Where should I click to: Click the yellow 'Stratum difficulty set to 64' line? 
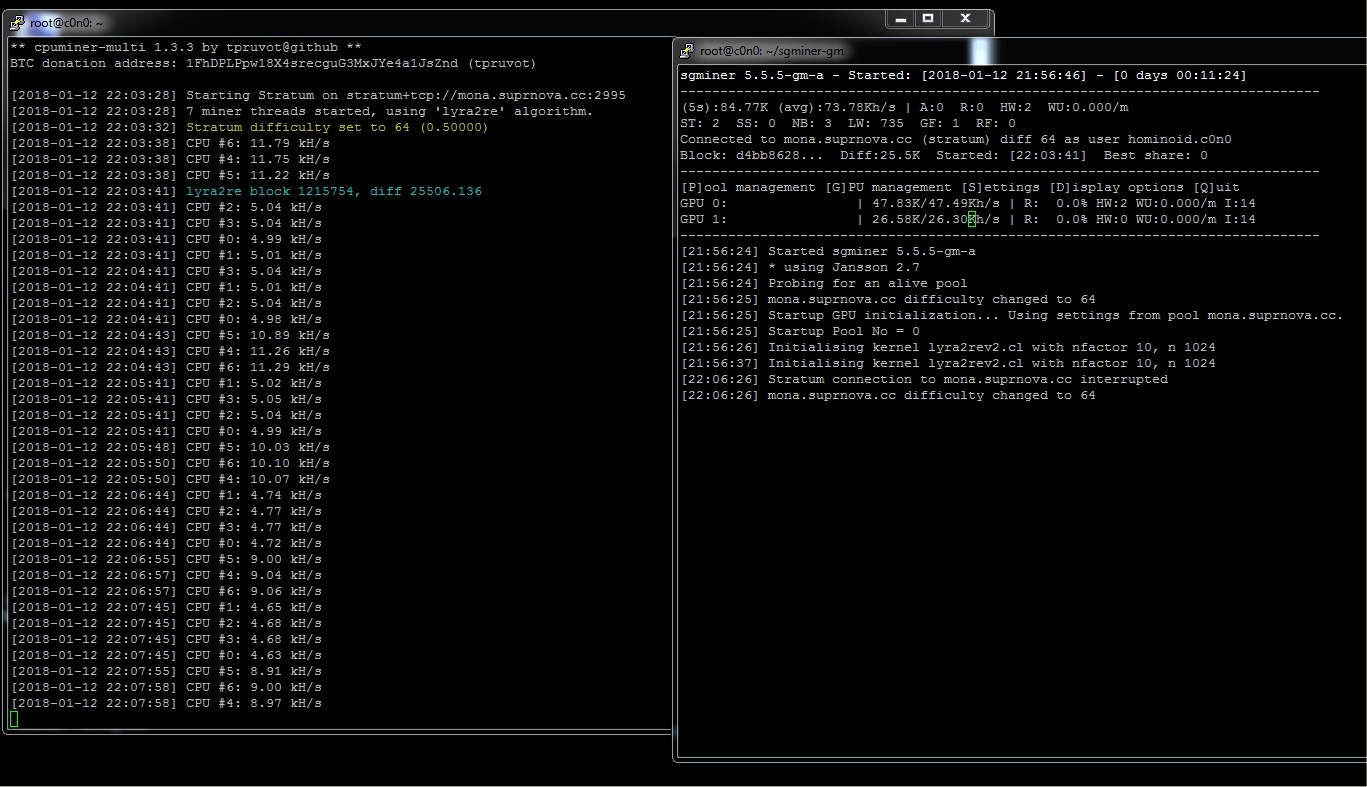[249, 127]
